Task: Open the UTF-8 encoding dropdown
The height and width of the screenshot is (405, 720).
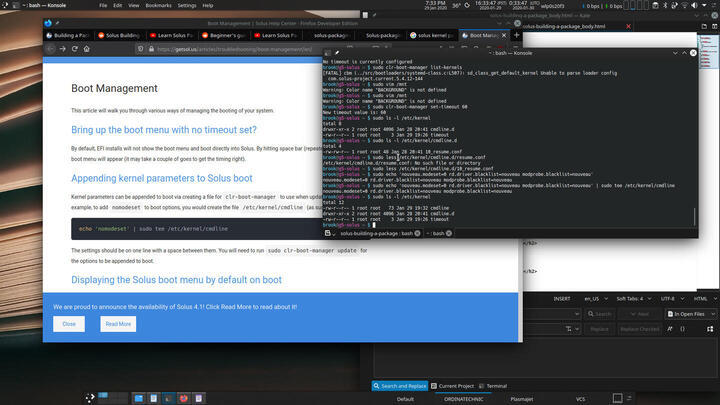Action: [x=672, y=299]
